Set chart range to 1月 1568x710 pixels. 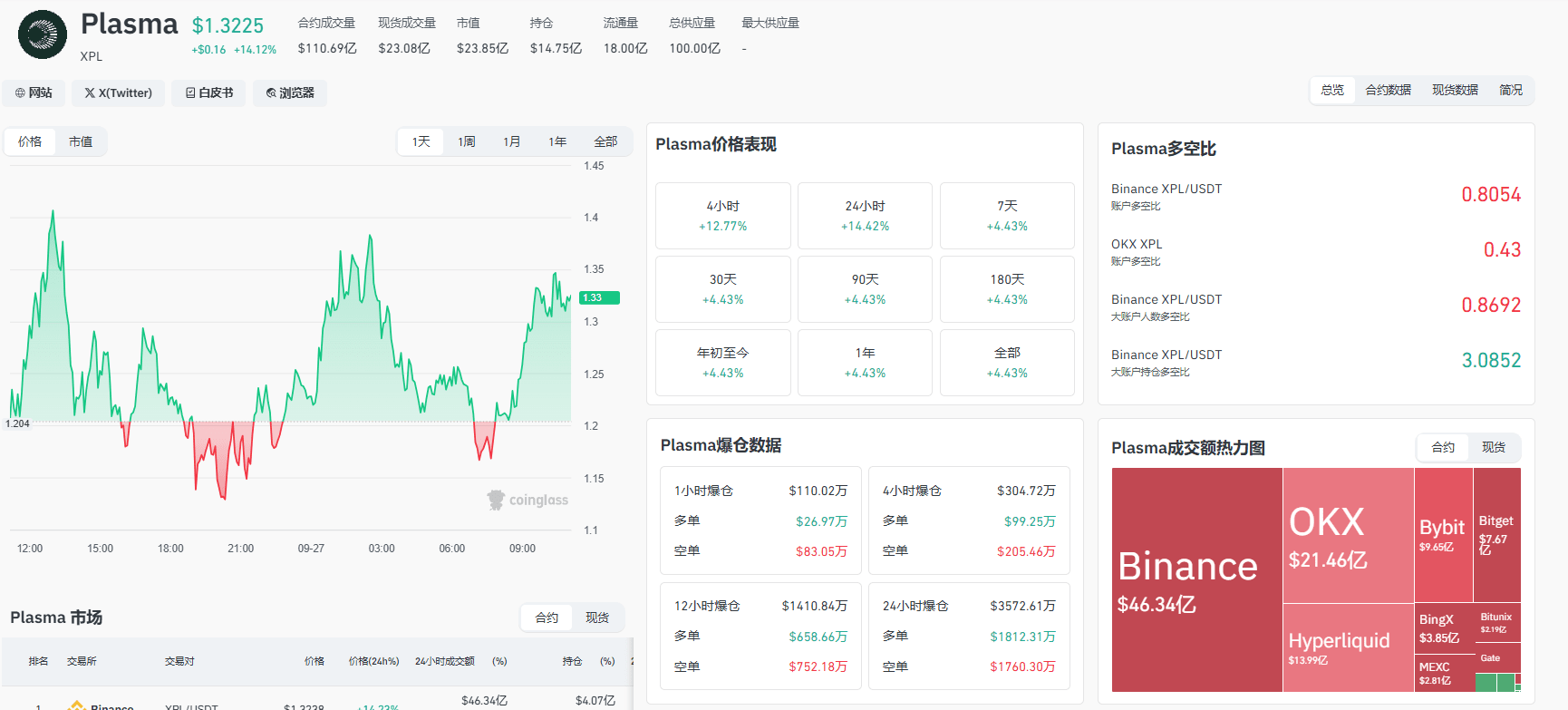[x=511, y=141]
